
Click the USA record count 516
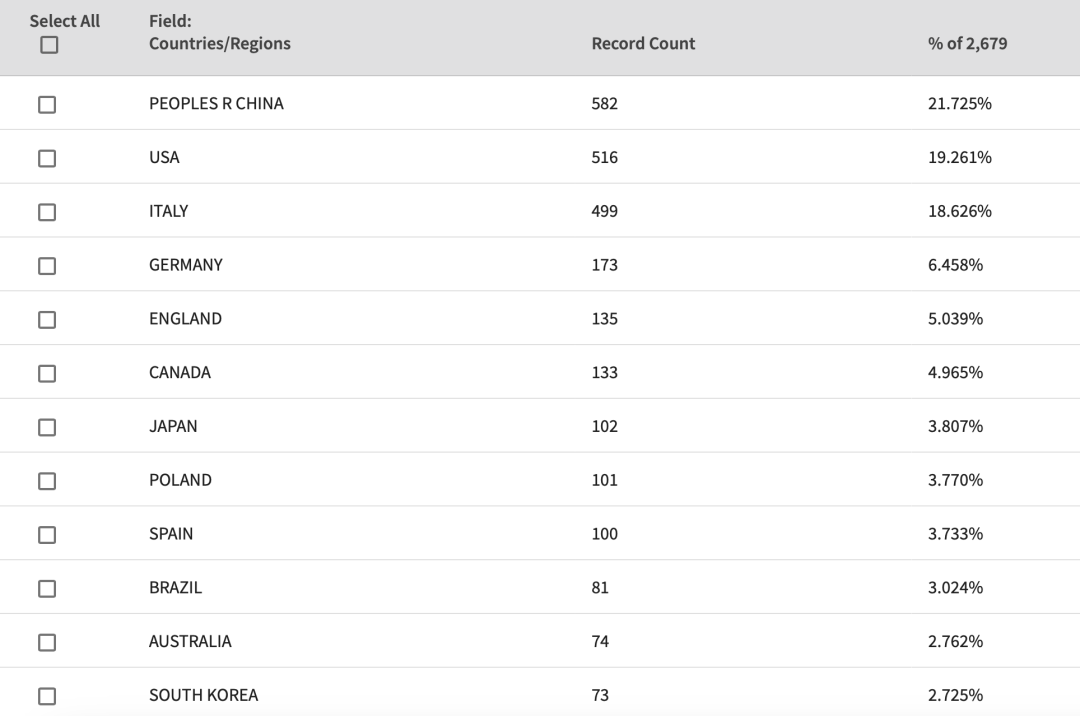(x=604, y=157)
